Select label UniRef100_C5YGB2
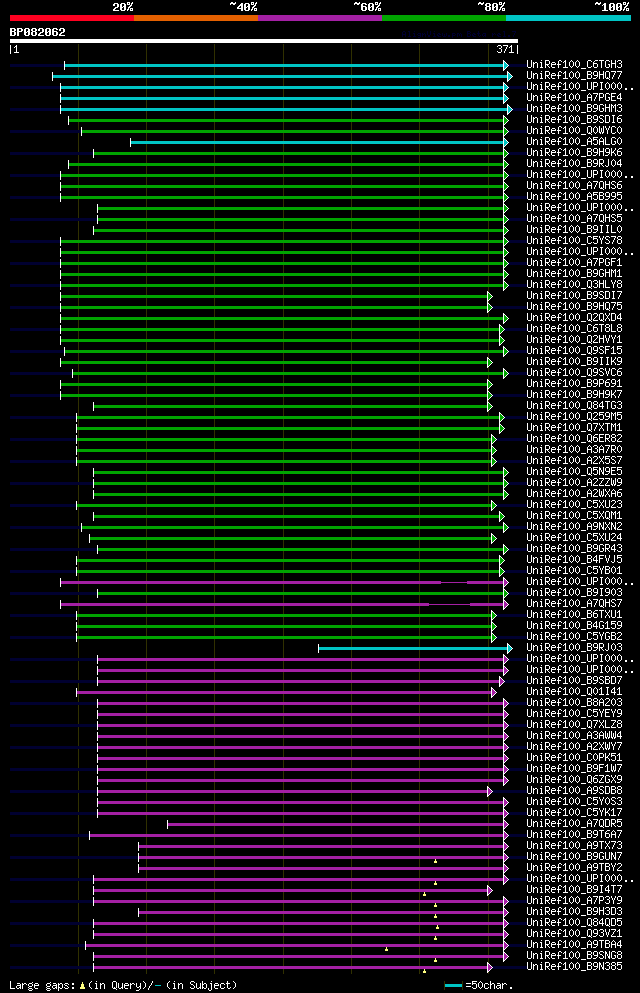 tap(574, 636)
